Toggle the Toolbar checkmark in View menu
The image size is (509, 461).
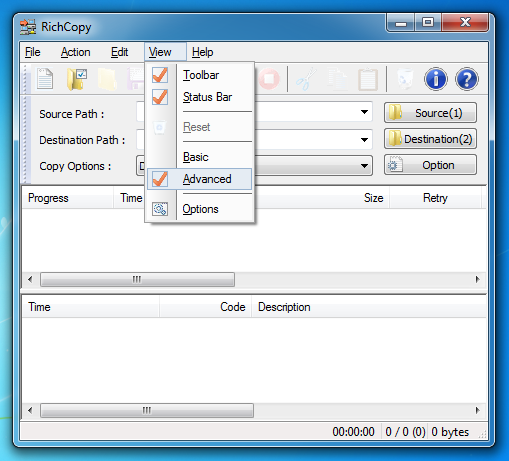160,75
